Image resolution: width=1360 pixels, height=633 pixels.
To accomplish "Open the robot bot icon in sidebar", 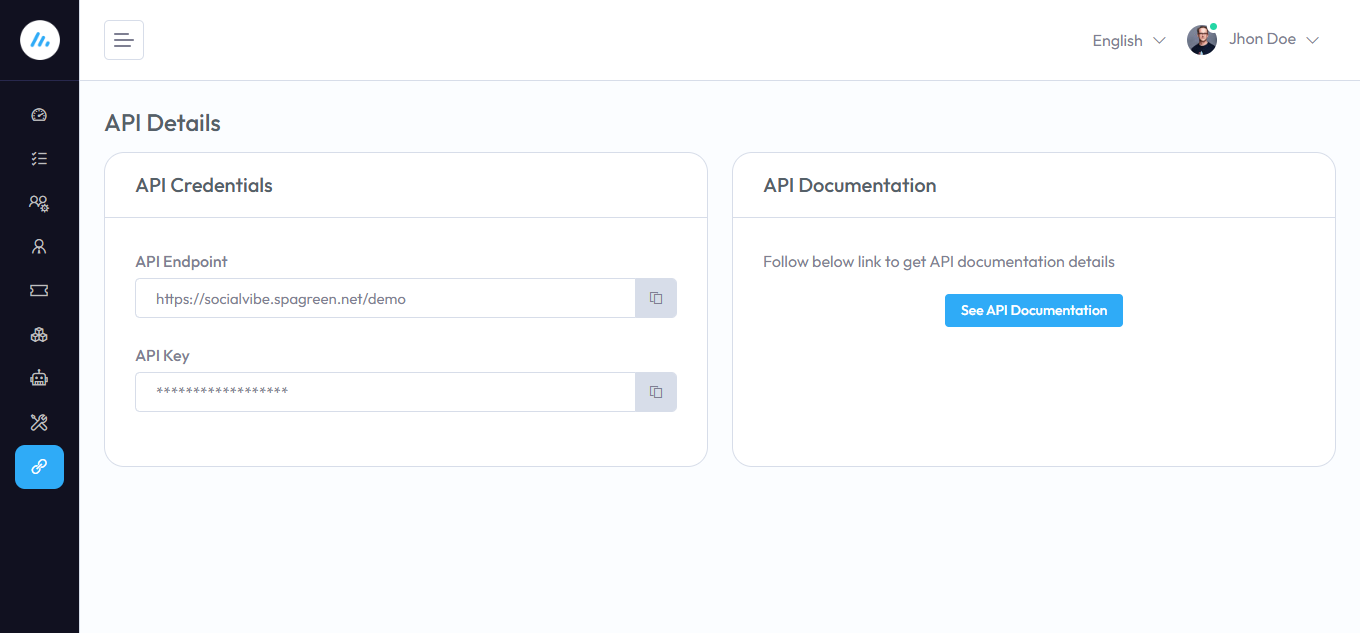I will [x=39, y=378].
